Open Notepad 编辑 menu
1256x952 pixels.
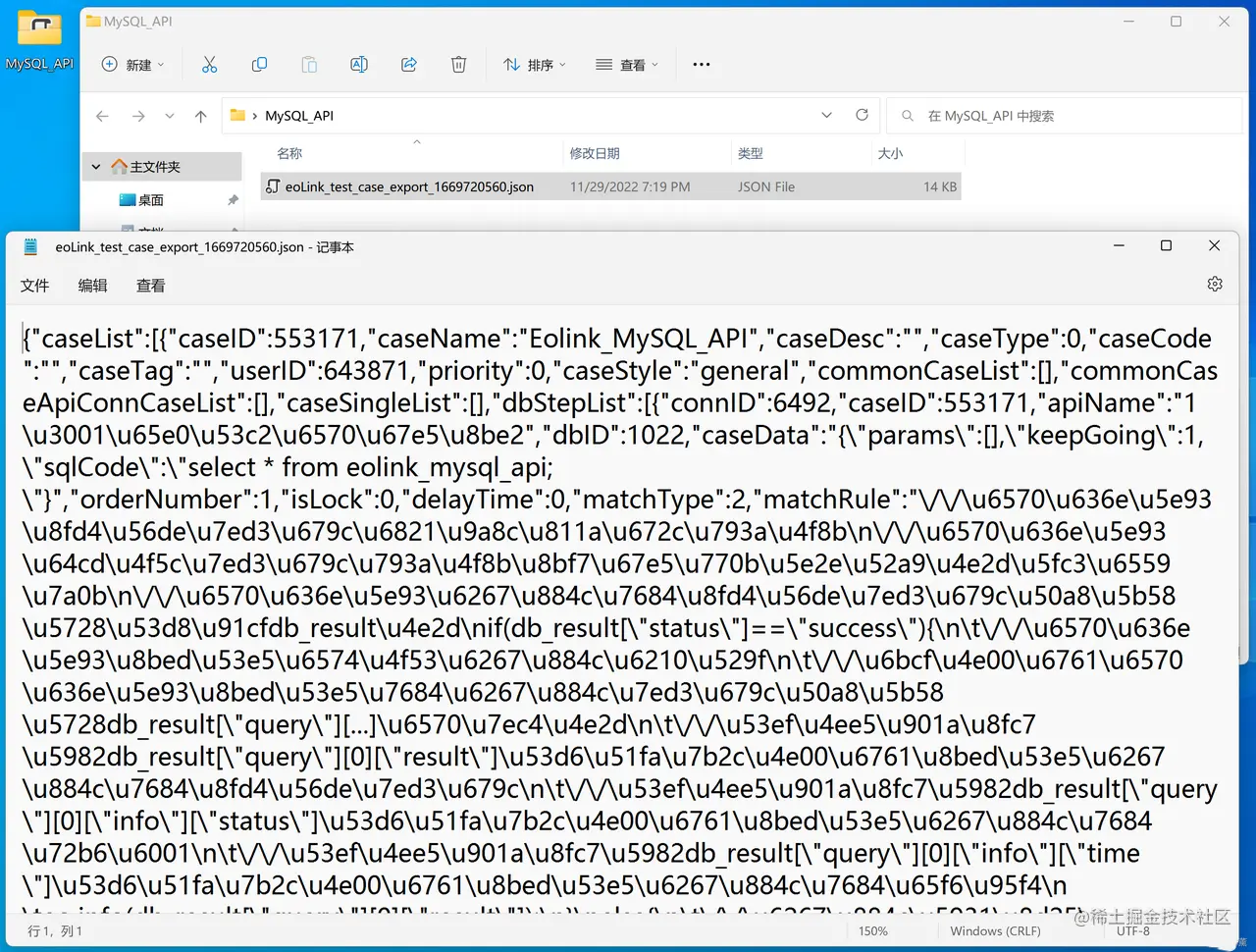(x=92, y=286)
